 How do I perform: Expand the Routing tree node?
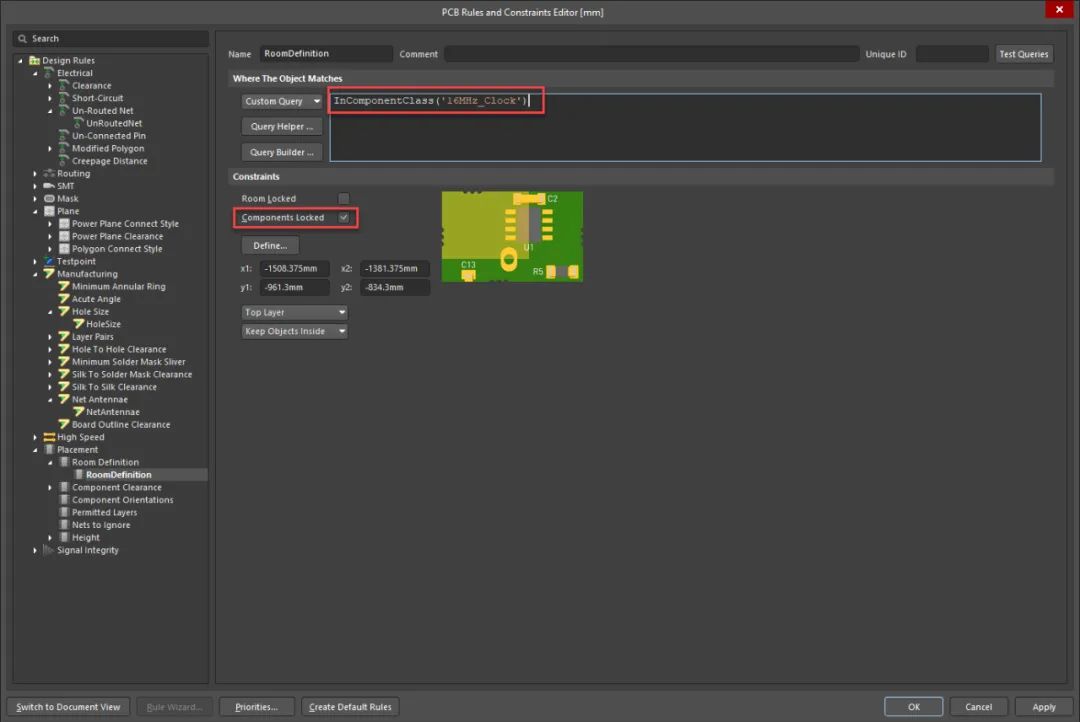(x=35, y=174)
